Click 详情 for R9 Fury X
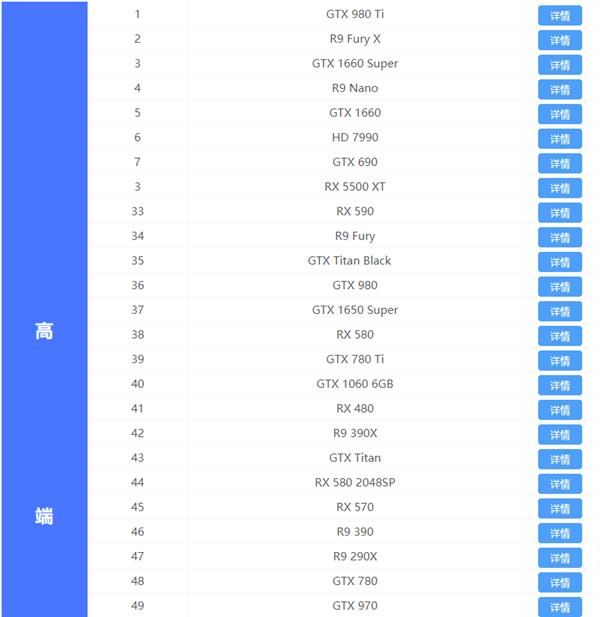Image resolution: width=600 pixels, height=617 pixels. (559, 40)
